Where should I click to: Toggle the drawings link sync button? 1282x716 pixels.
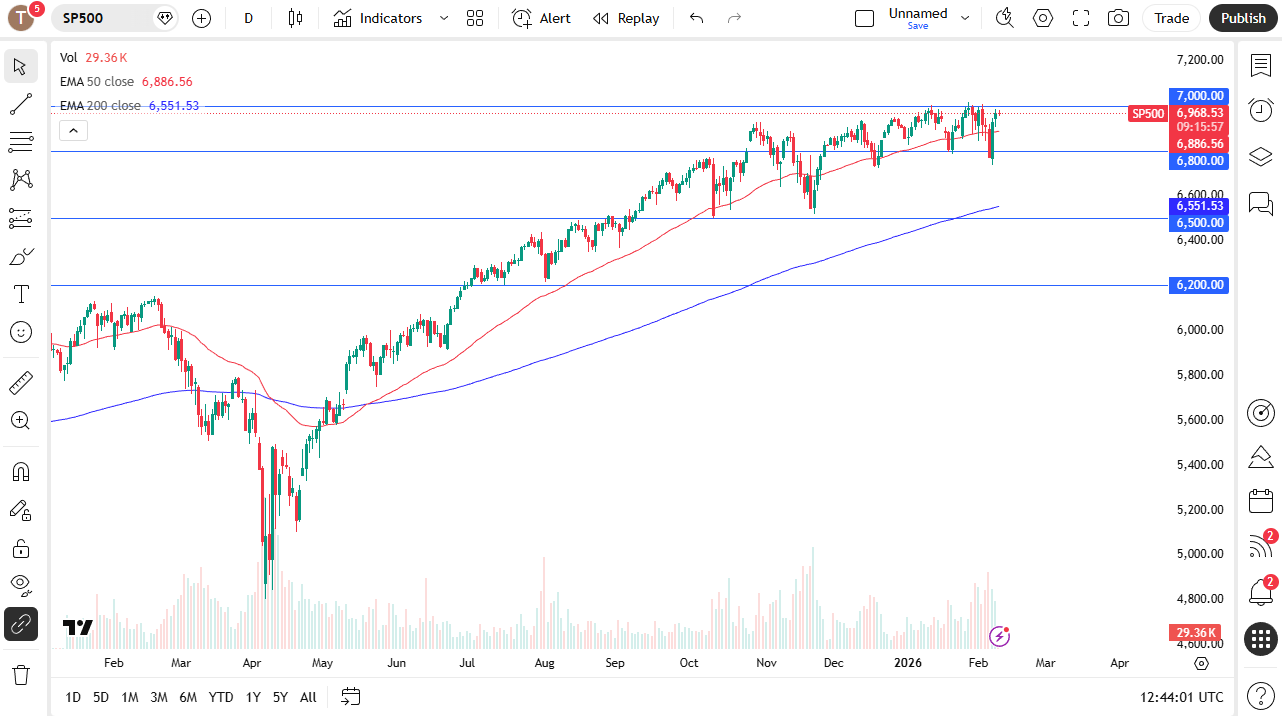click(x=21, y=624)
